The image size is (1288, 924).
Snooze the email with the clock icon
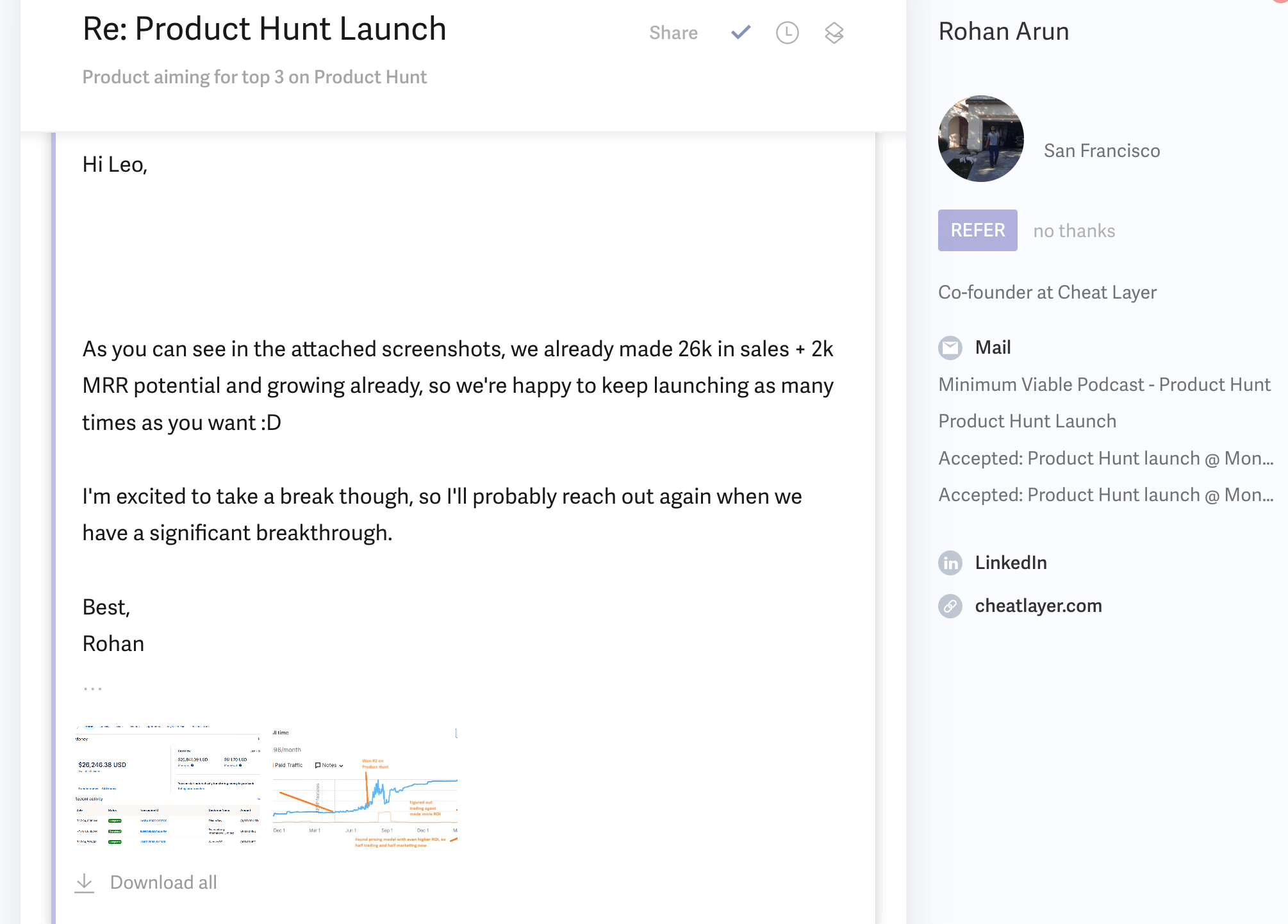pyautogui.click(x=788, y=33)
